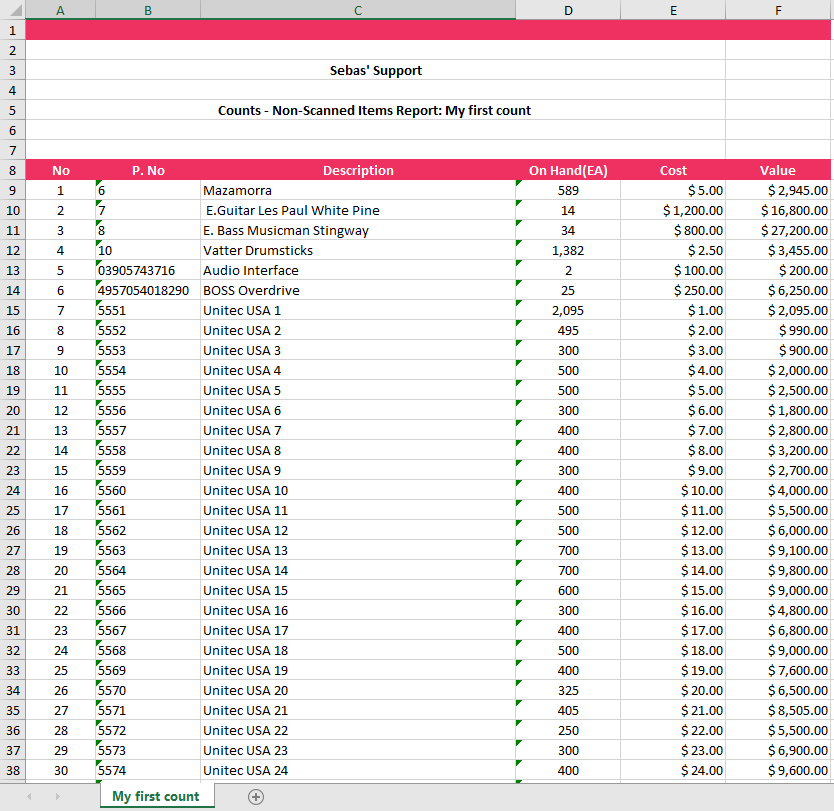Viewport: 834px width, 811px height.
Task: Select cost cell '$ 24.00'
Action: 673,771
